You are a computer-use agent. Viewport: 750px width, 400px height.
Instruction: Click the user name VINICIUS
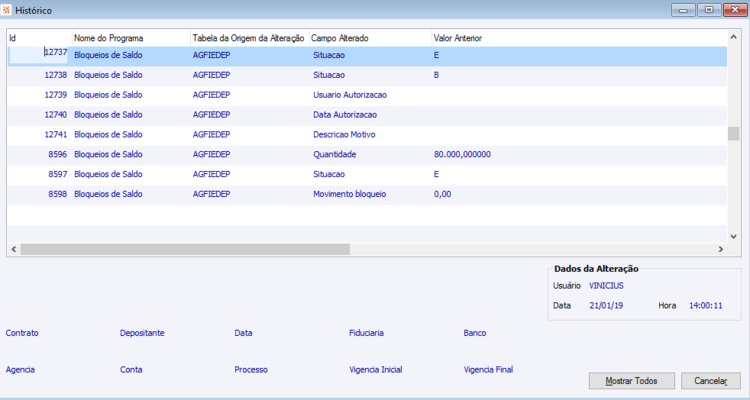tap(607, 286)
